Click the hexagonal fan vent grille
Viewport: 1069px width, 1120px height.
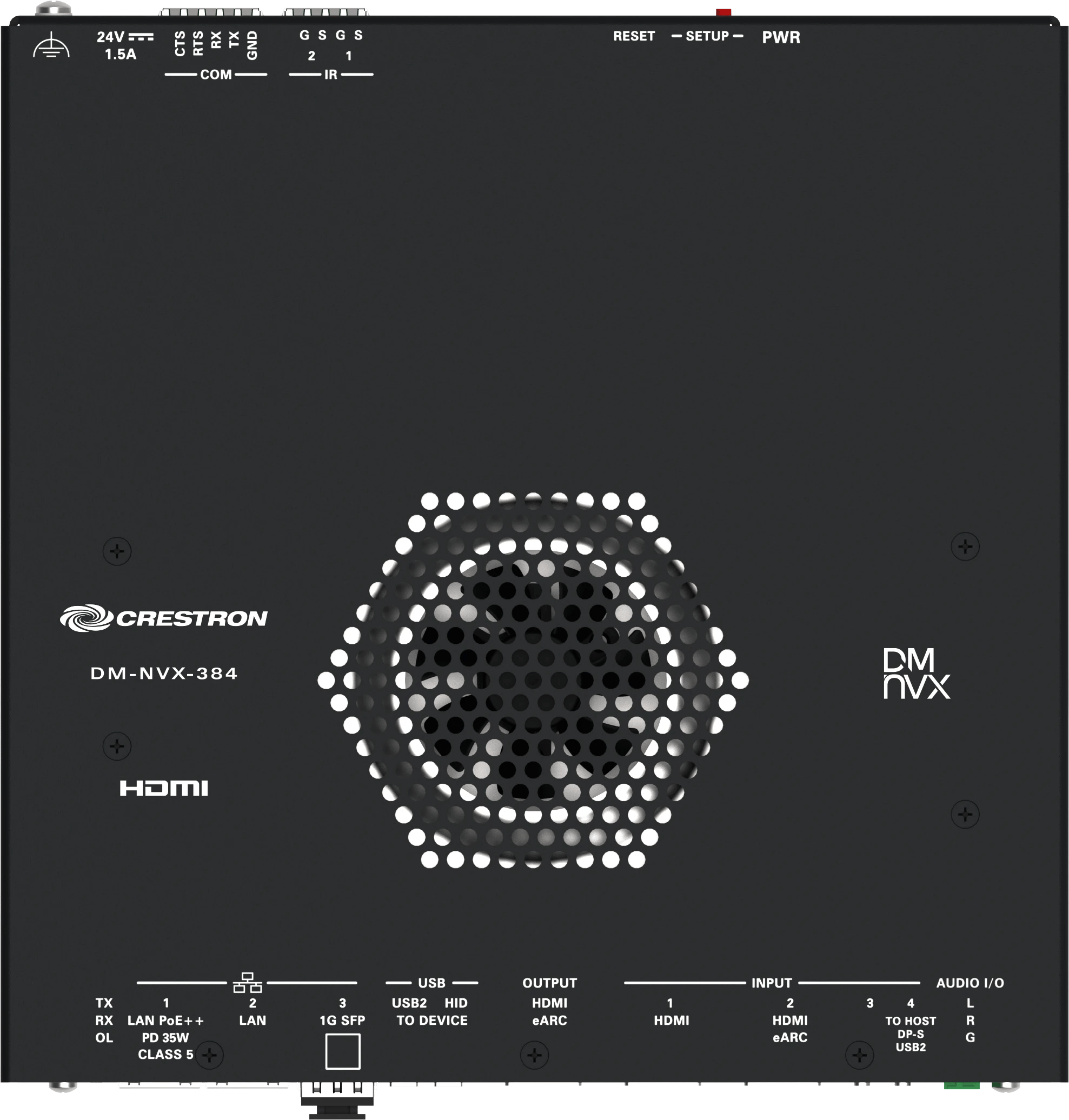(533, 679)
